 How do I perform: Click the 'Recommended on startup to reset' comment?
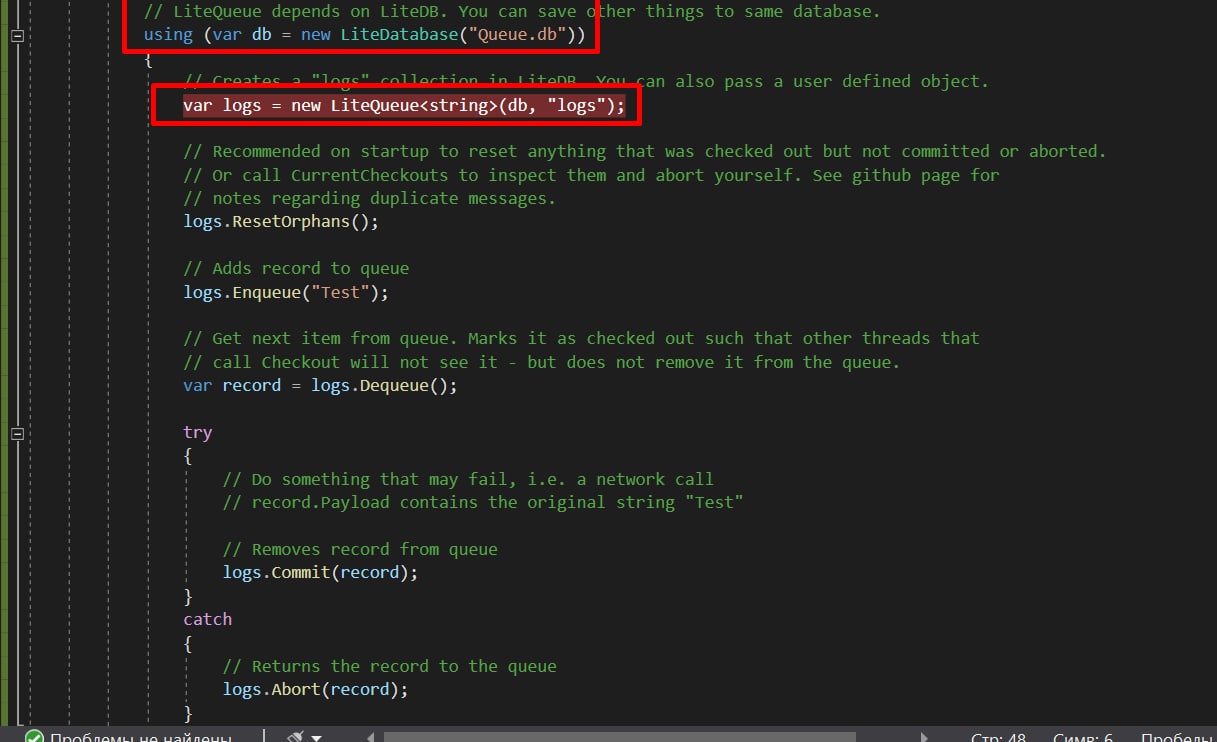(644, 151)
